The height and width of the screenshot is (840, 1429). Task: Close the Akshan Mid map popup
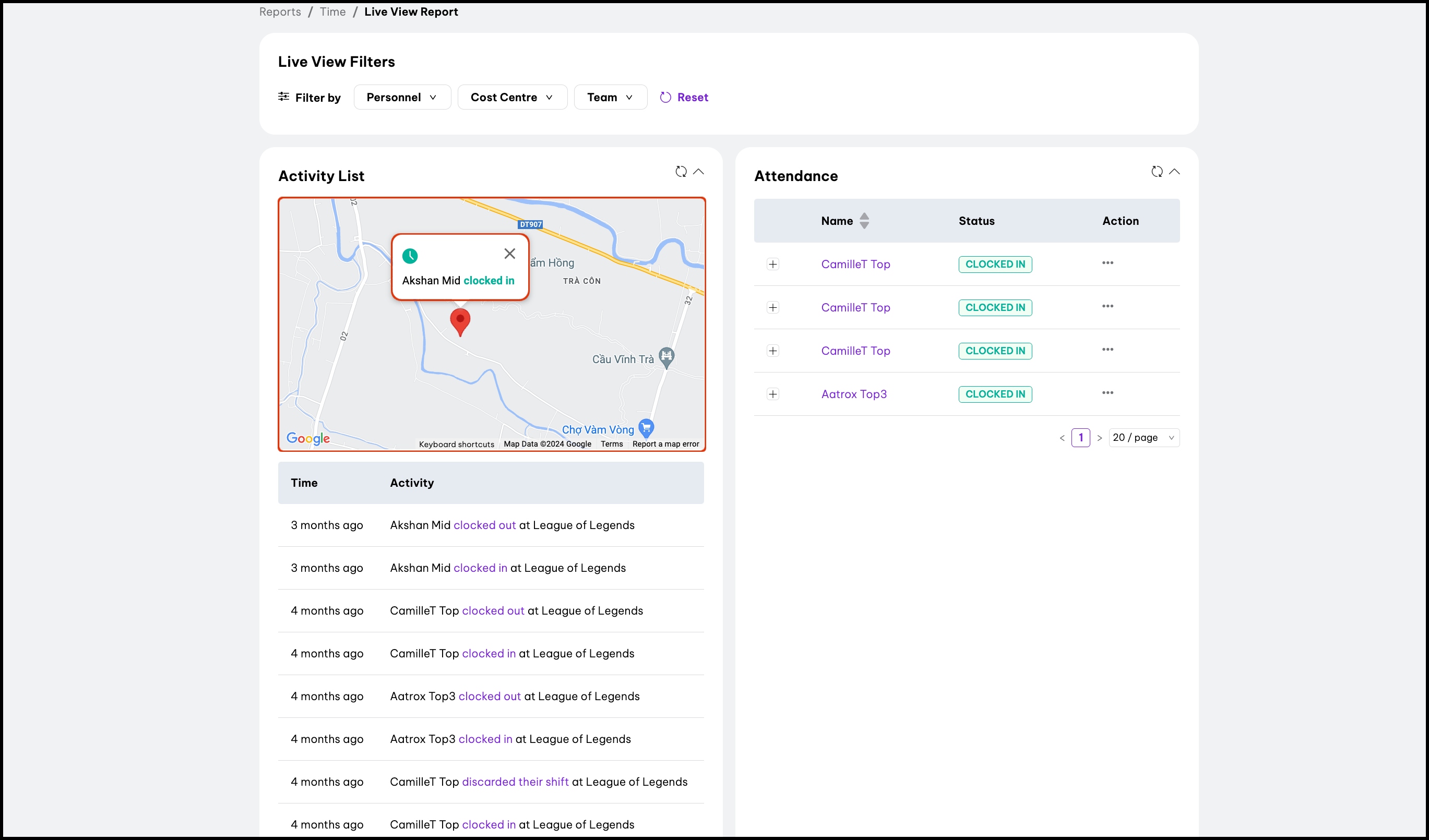click(509, 254)
